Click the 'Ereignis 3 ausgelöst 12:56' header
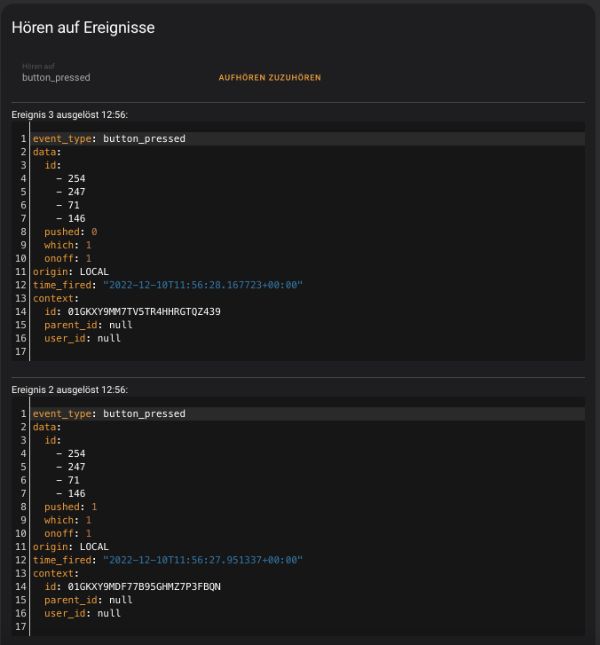 69,115
